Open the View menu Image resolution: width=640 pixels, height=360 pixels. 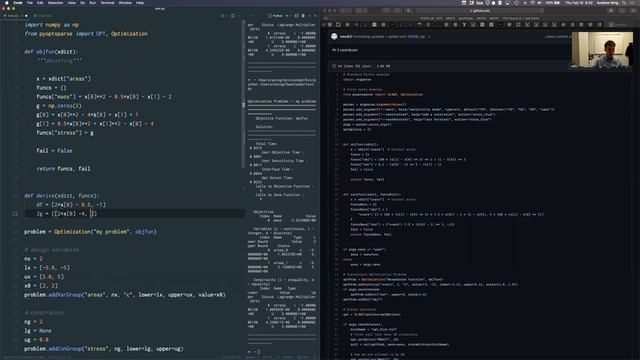click(x=71, y=2)
